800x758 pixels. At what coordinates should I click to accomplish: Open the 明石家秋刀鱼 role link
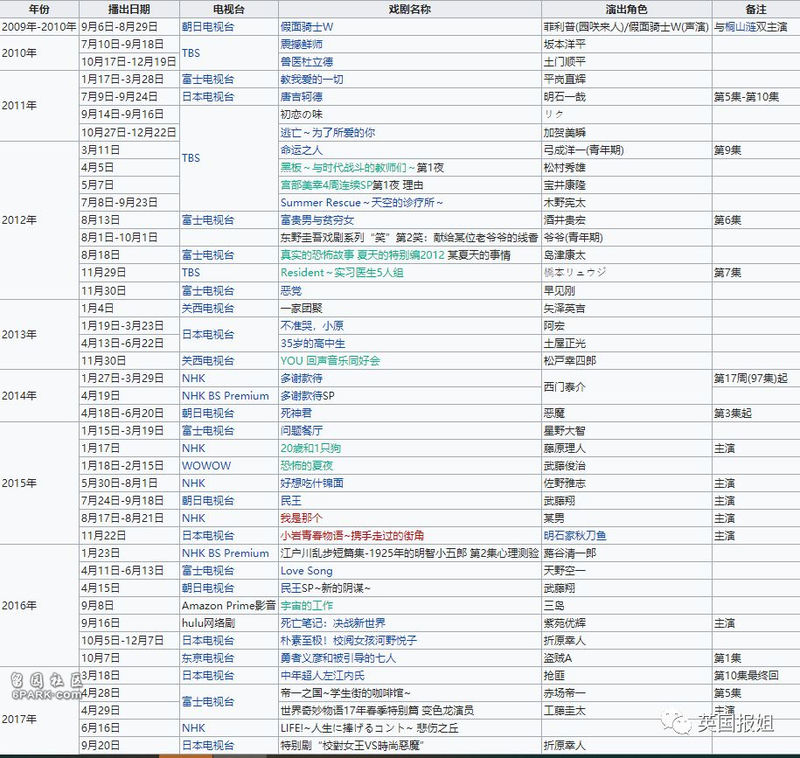[575, 536]
